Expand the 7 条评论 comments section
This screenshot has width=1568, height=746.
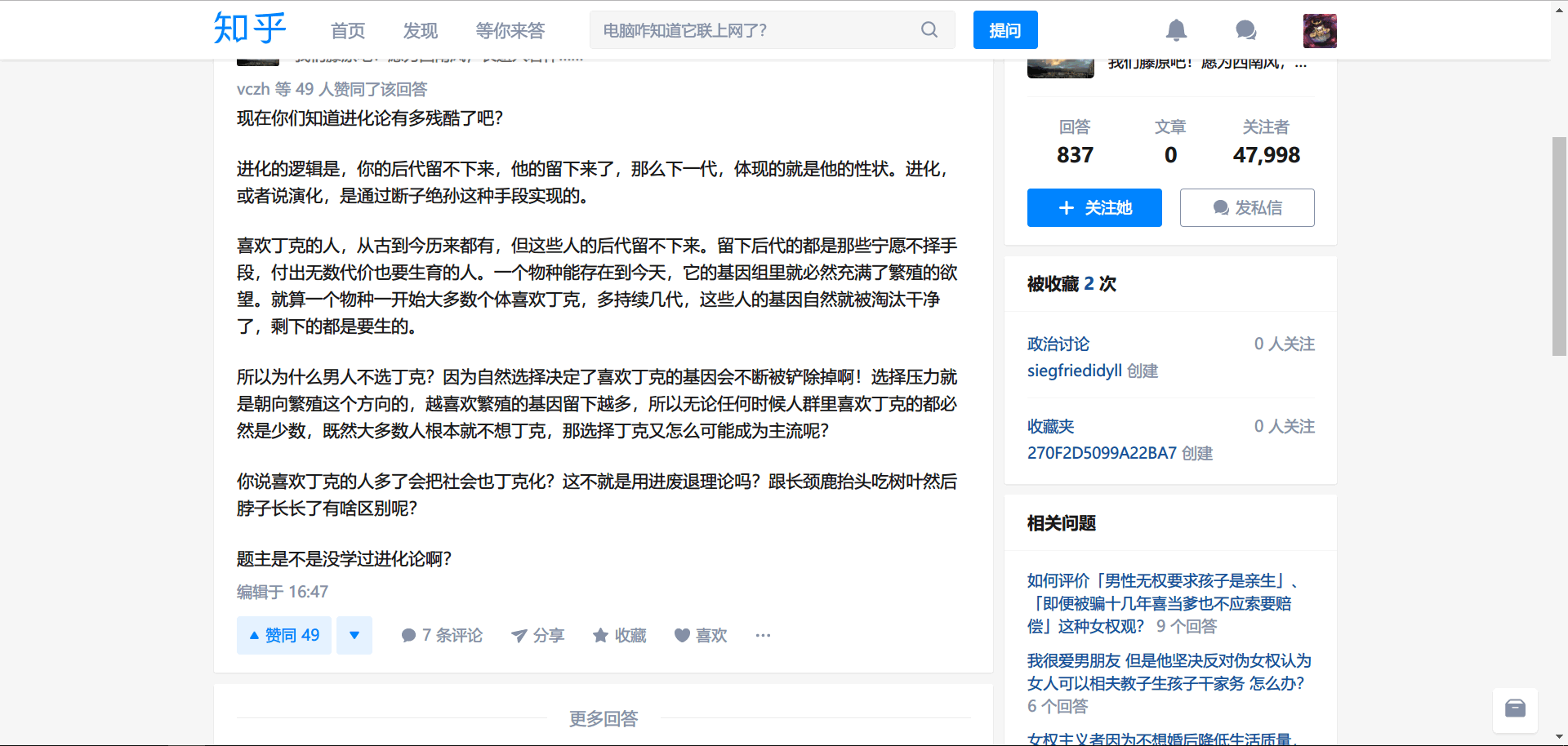[442, 635]
